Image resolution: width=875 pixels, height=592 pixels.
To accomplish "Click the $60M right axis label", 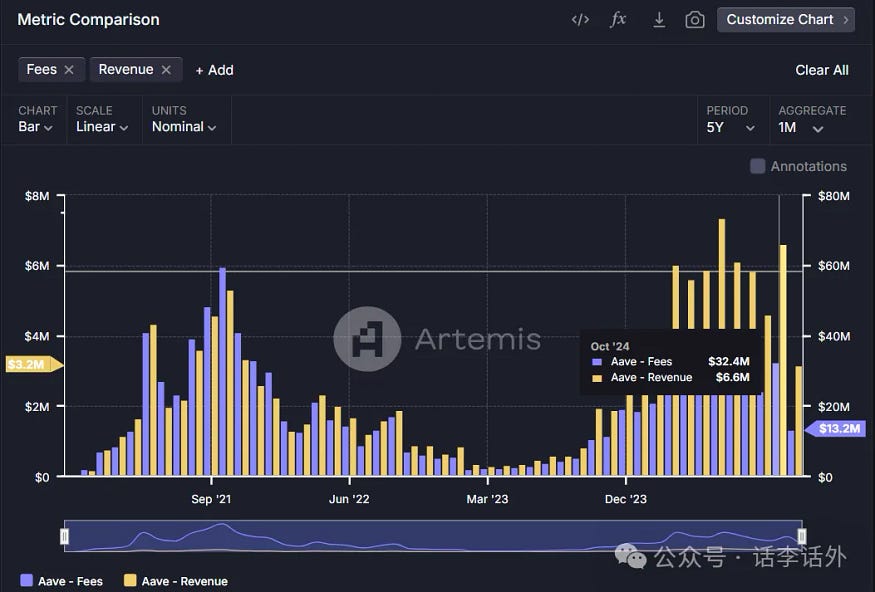I will 834,266.
